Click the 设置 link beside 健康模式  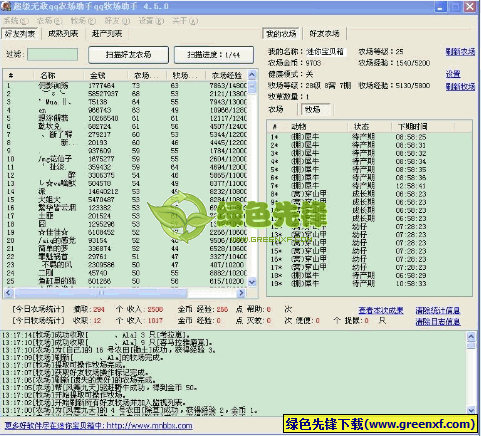coord(453,74)
